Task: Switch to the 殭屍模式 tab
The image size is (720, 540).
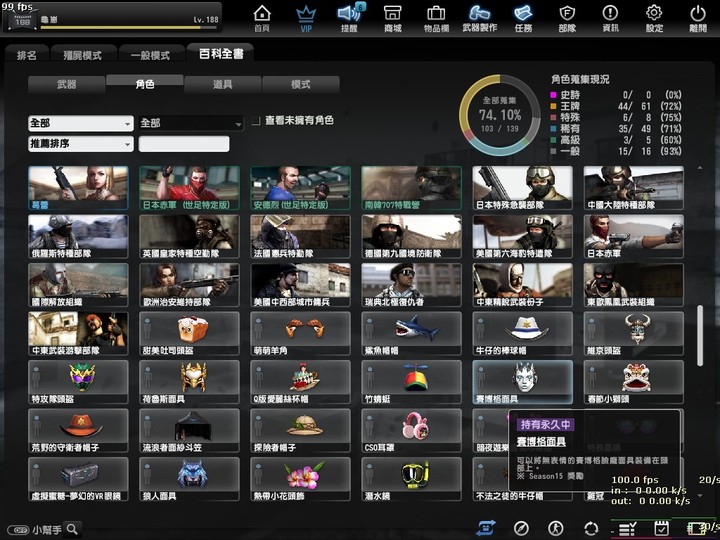Action: click(83, 55)
